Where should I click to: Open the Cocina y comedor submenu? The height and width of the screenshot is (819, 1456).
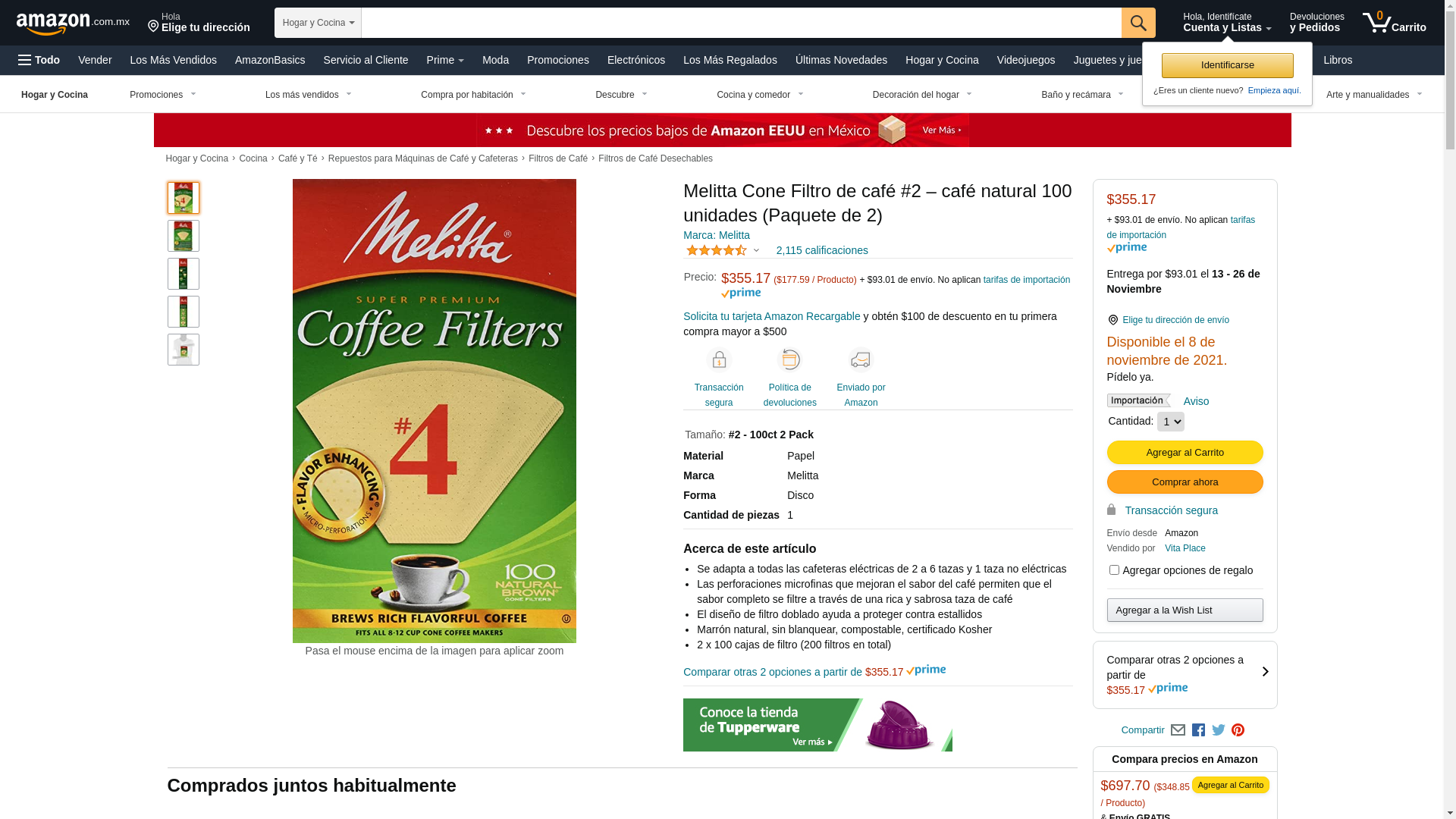coord(760,95)
